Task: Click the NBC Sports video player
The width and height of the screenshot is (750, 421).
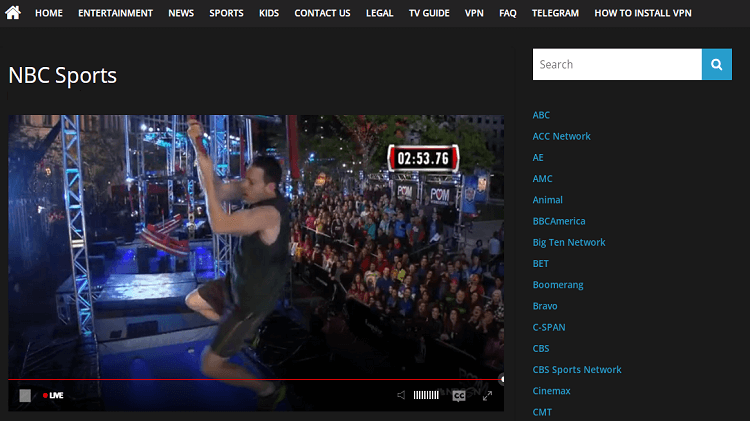Action: [x=256, y=263]
